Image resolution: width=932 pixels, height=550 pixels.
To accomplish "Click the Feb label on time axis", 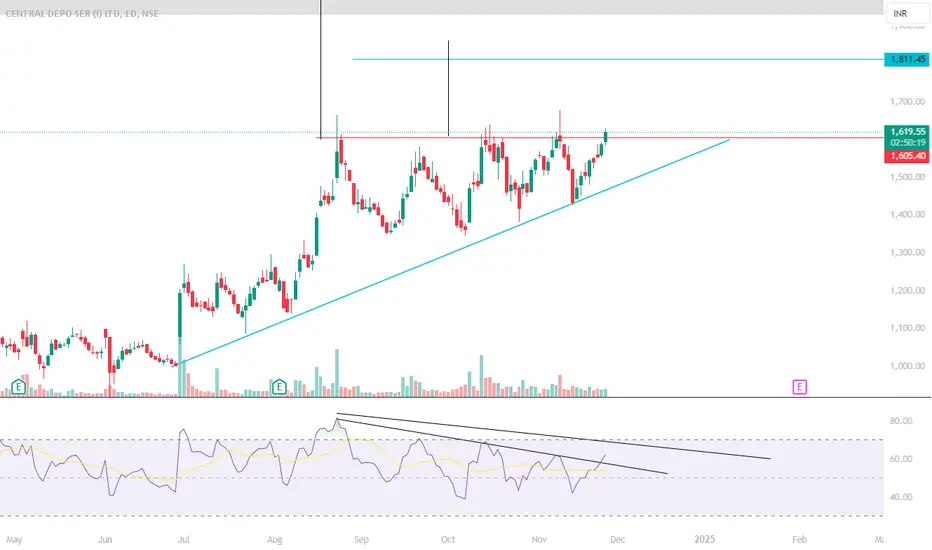I will click(799, 539).
